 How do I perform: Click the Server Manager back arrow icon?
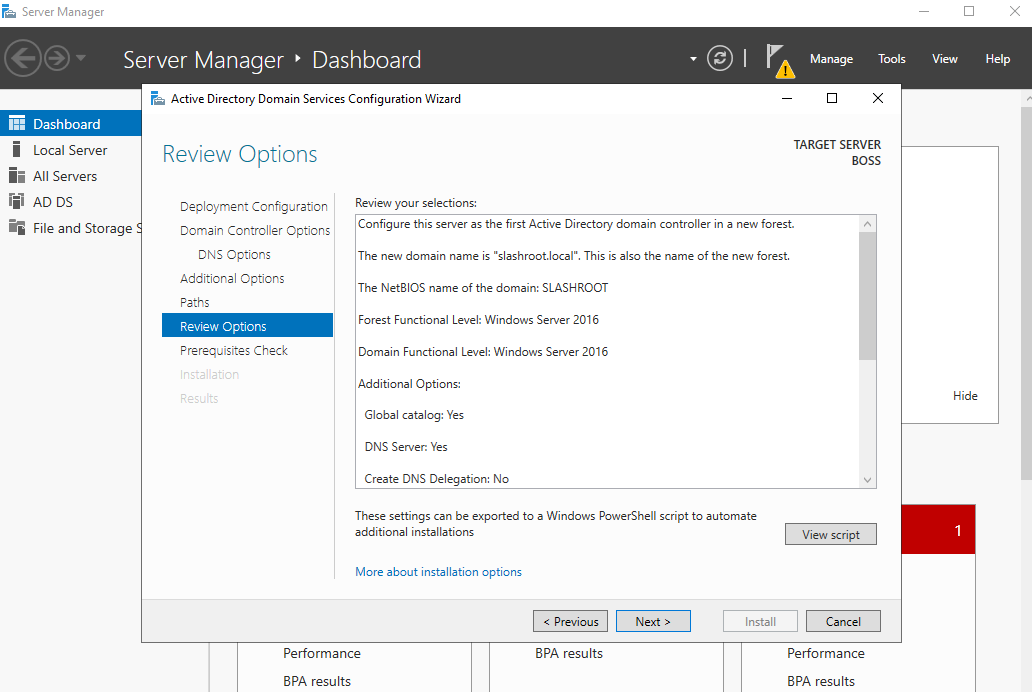pyautogui.click(x=22, y=59)
